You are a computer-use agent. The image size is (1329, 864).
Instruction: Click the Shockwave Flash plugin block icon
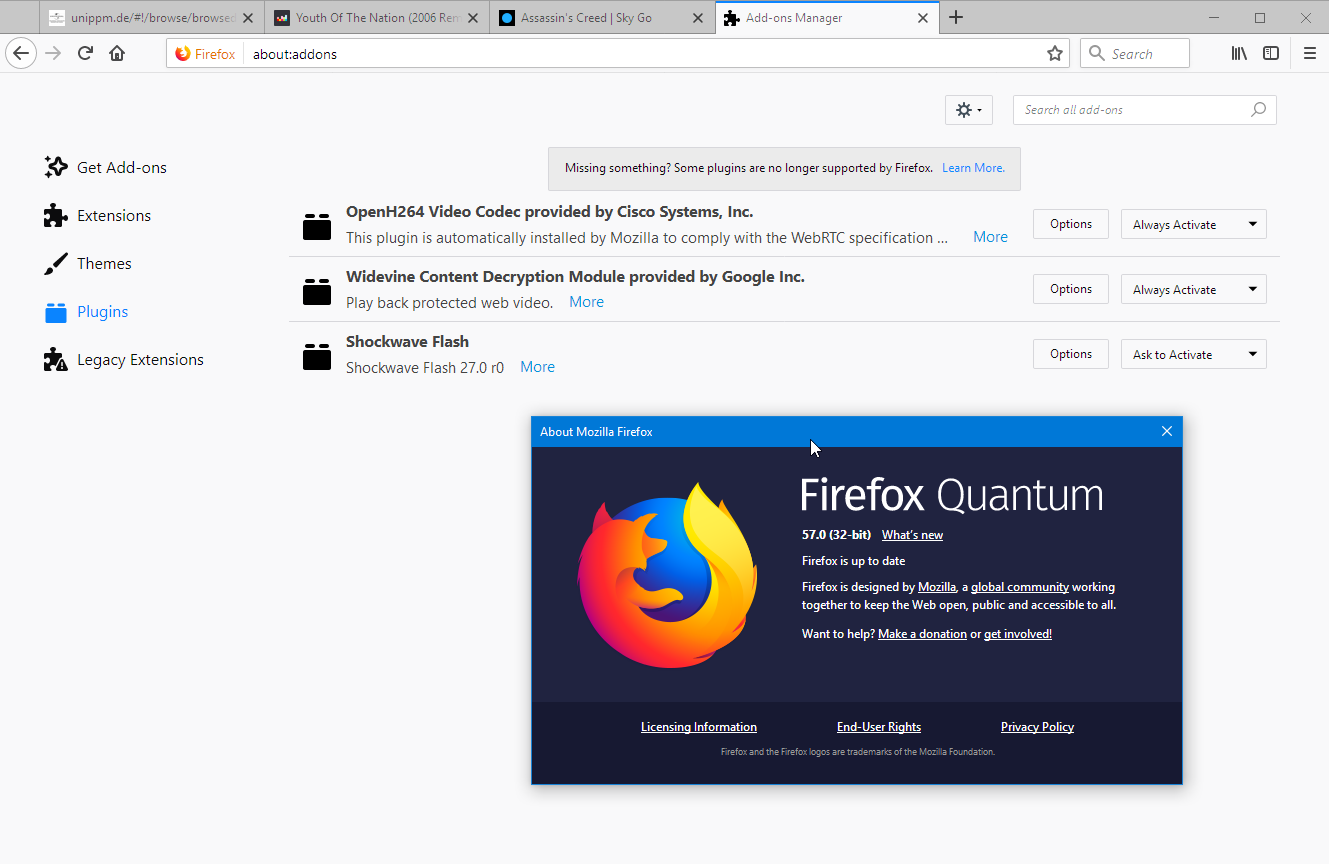point(317,356)
